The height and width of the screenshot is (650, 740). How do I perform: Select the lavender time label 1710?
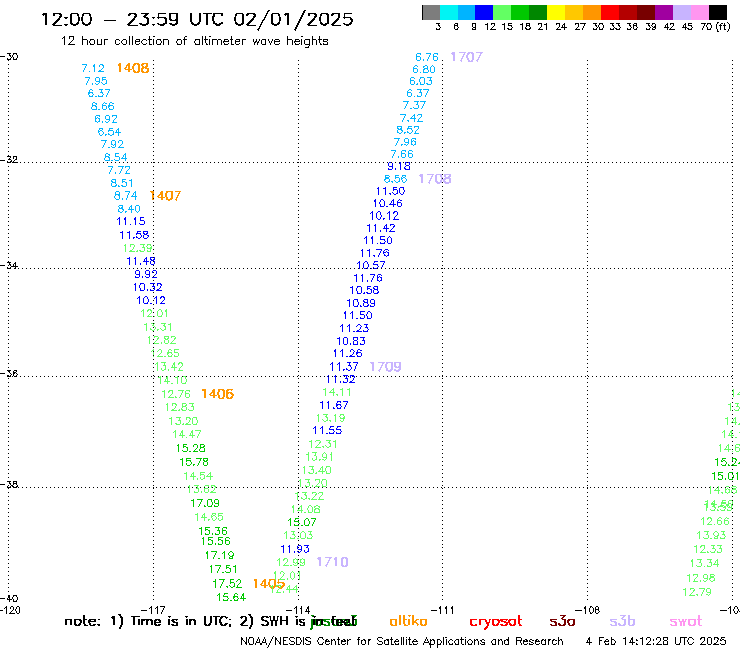[332, 562]
